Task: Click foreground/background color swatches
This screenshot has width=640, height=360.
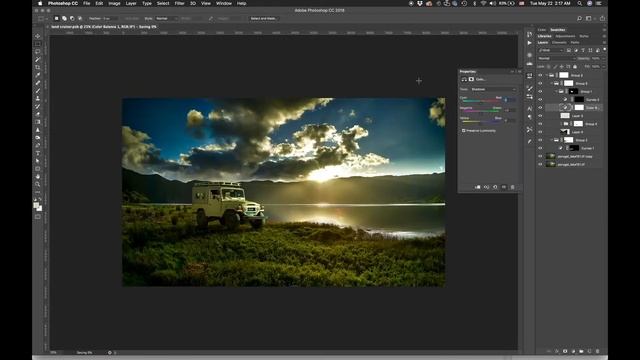Action: [38, 207]
